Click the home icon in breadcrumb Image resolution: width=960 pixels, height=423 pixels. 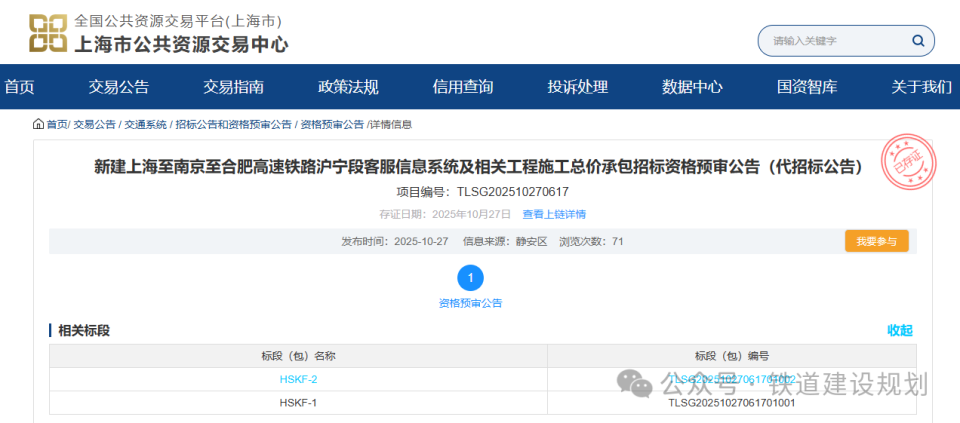pos(39,124)
